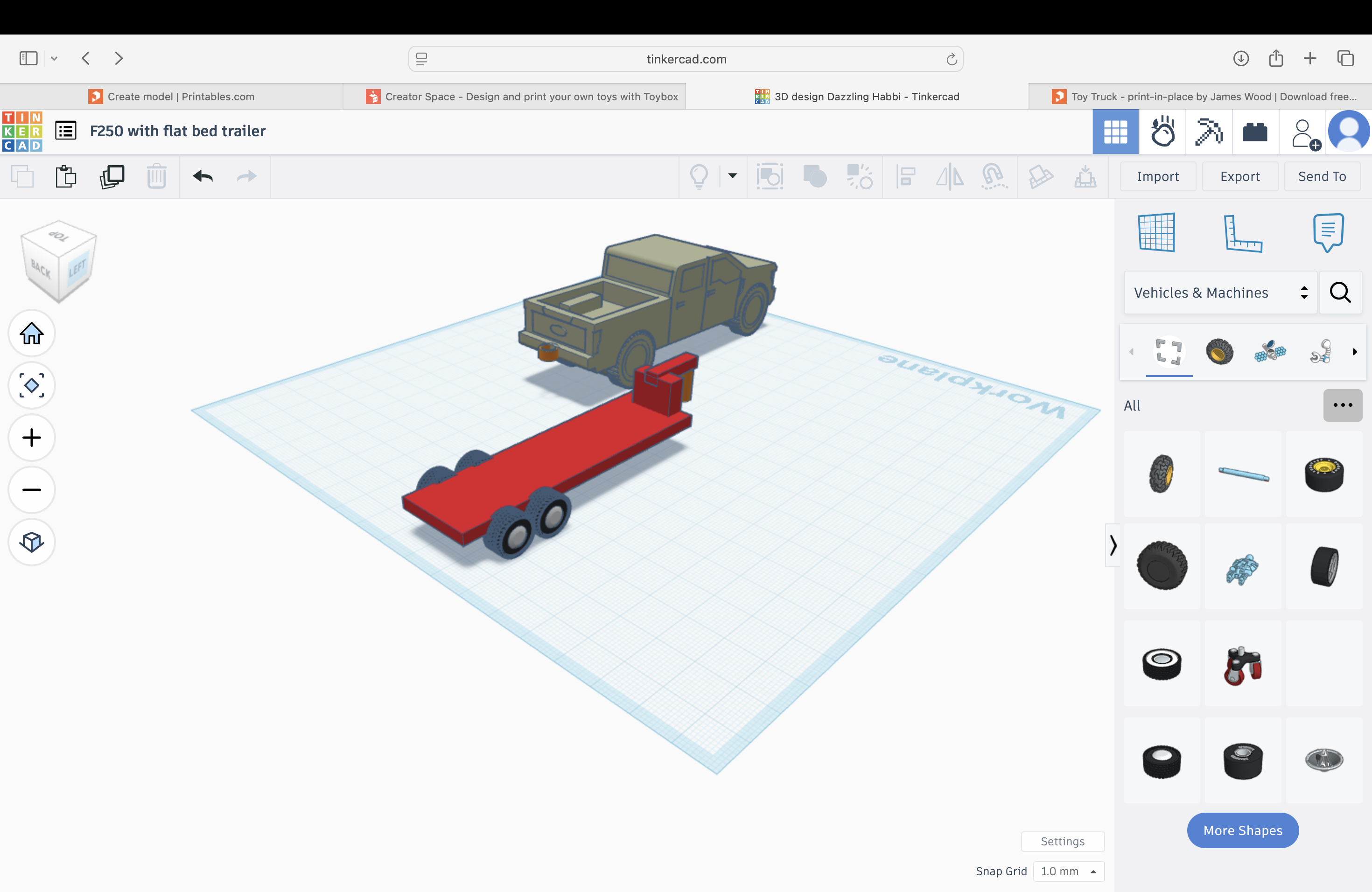Open the Vehicles & Machines category dropdown

[1220, 293]
